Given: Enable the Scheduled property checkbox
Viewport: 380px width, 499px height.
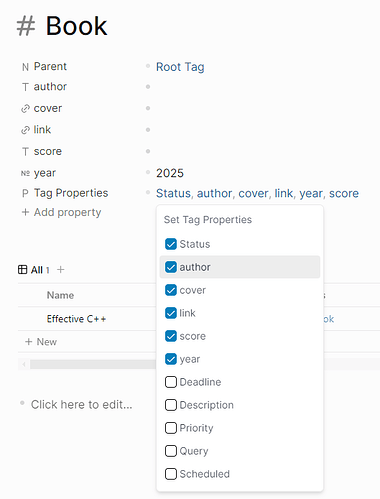Looking at the screenshot, I should [171, 474].
